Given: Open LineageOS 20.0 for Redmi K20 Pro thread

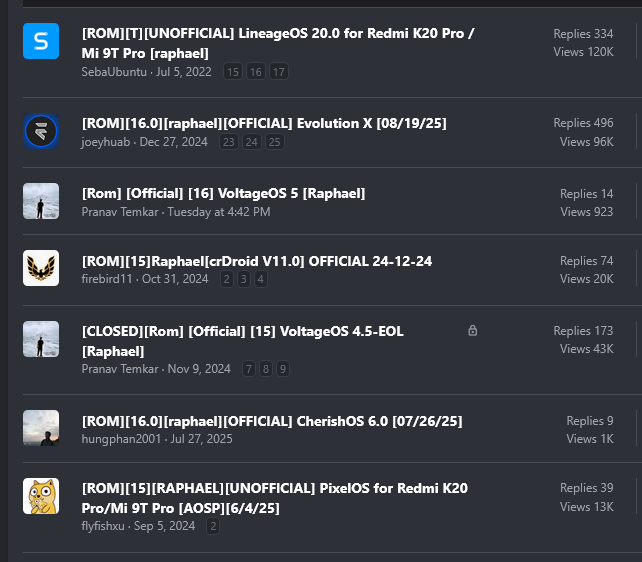Looking at the screenshot, I should (278, 43).
